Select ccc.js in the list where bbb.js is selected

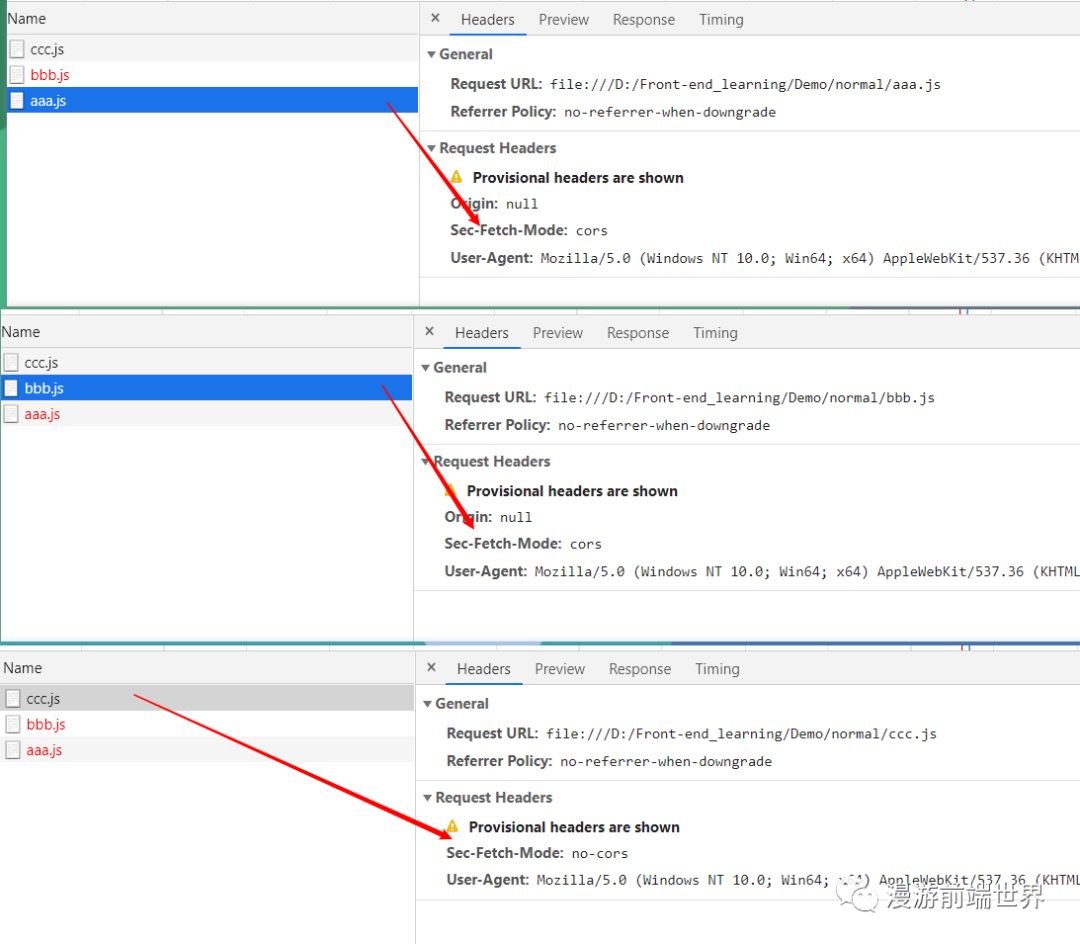(x=207, y=362)
